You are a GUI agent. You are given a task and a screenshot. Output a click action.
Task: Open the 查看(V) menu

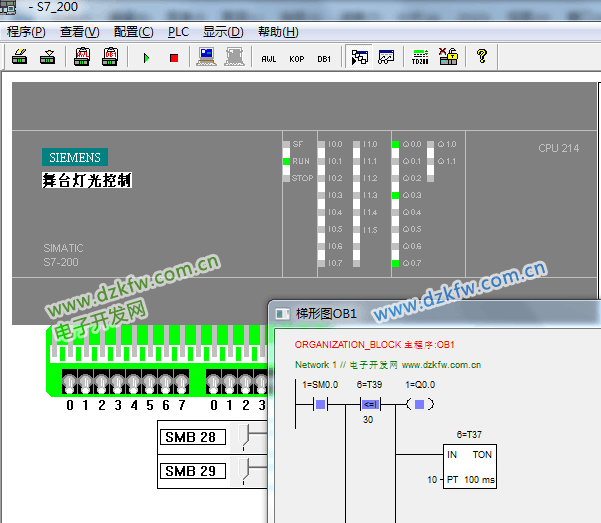tap(79, 32)
